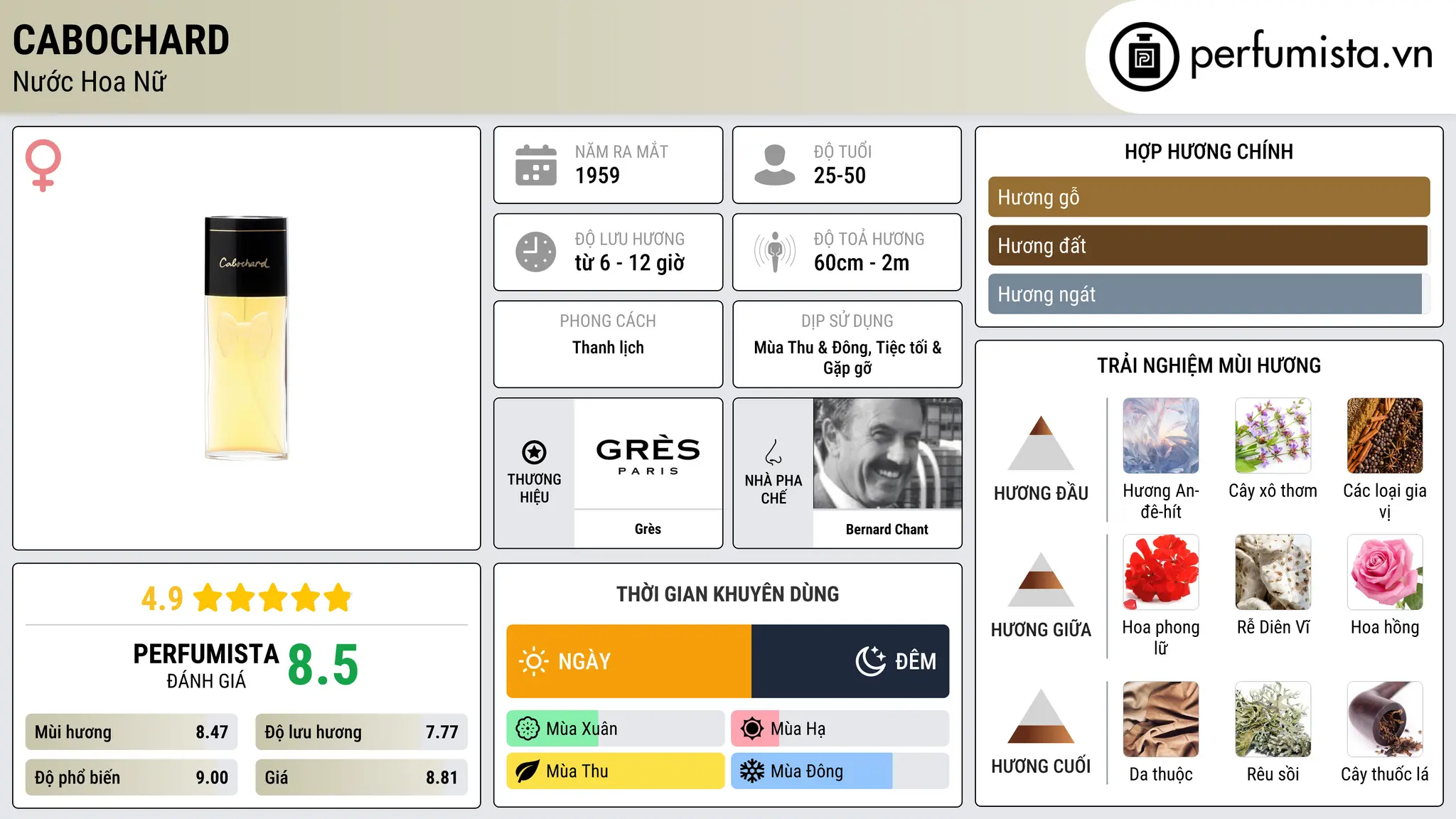This screenshot has height=819, width=1456.
Task: Select the Cây thuốc lá note image
Action: [1385, 719]
